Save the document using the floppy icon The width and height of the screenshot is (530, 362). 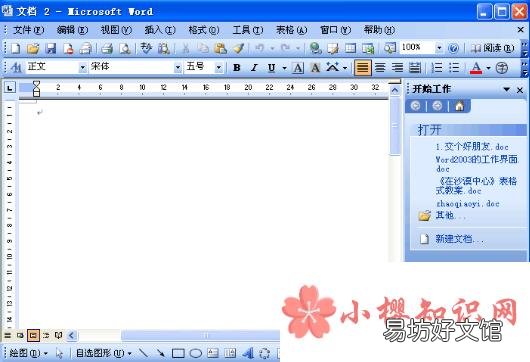pos(51,48)
